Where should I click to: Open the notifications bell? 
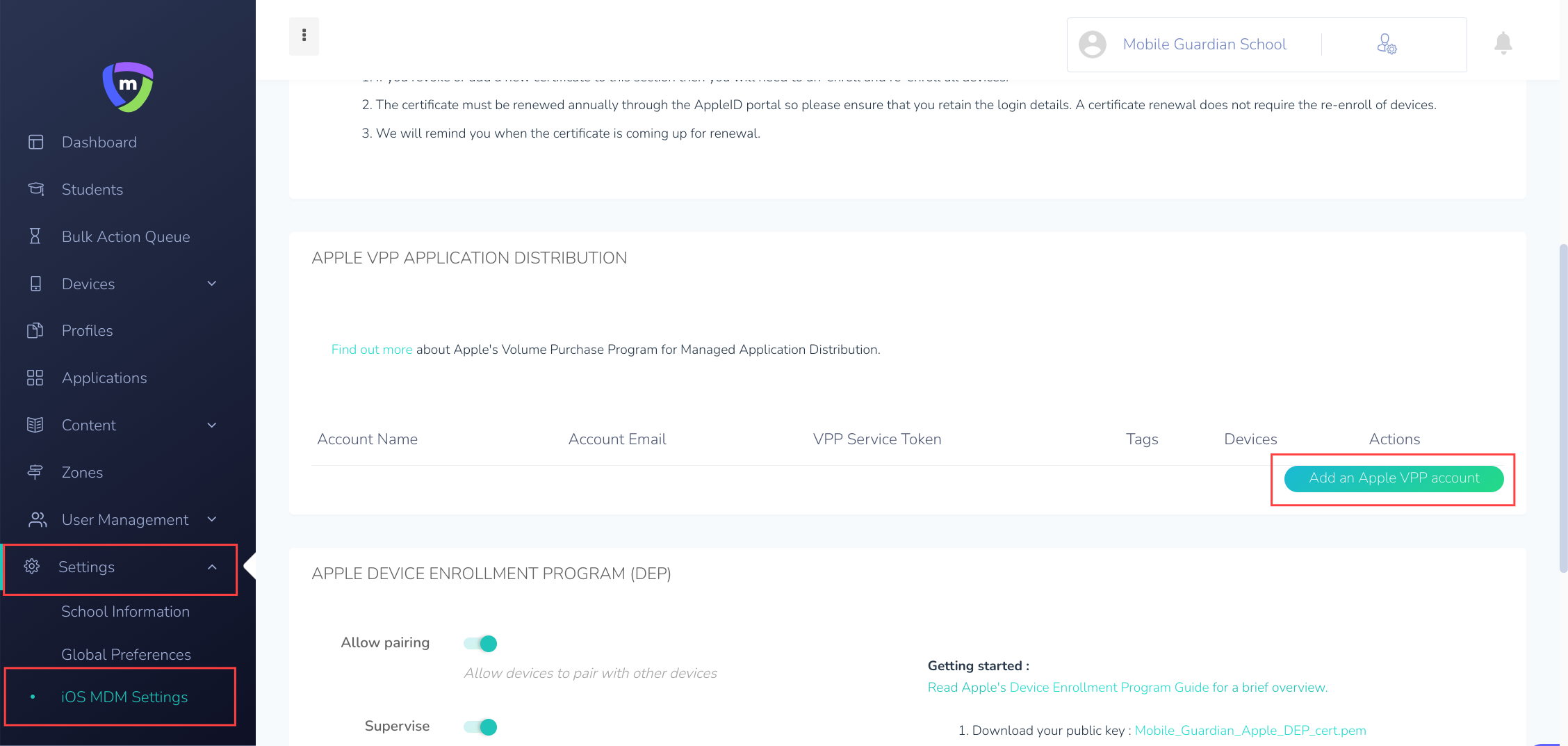click(x=1503, y=43)
